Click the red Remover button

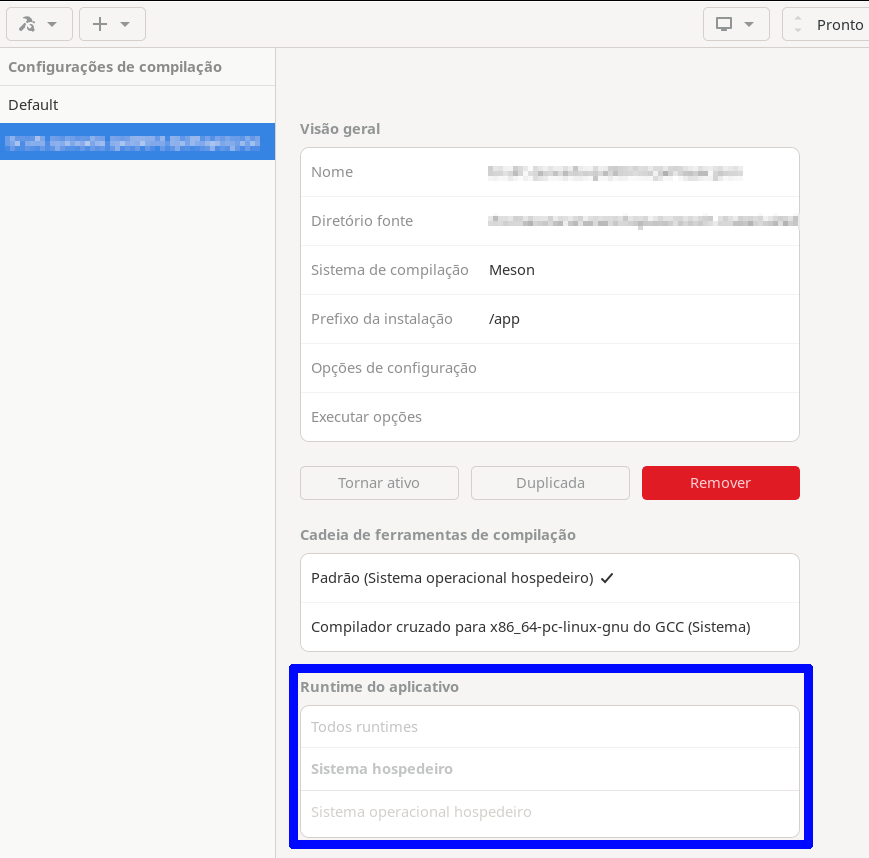click(x=720, y=483)
